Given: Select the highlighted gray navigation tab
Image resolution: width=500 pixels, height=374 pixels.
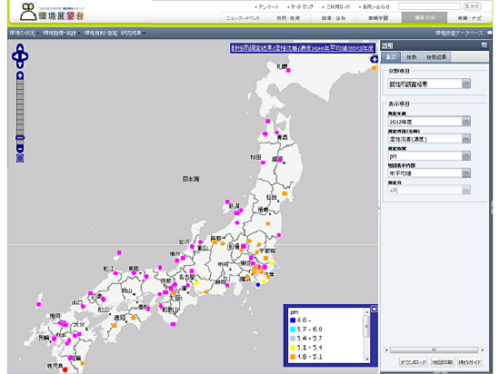Looking at the screenshot, I should [424, 18].
